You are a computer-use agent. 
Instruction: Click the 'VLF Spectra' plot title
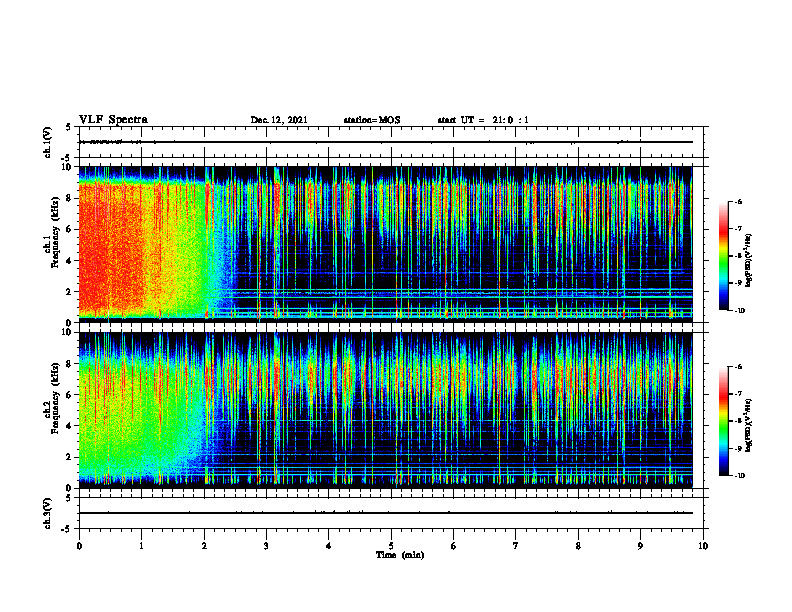113,120
